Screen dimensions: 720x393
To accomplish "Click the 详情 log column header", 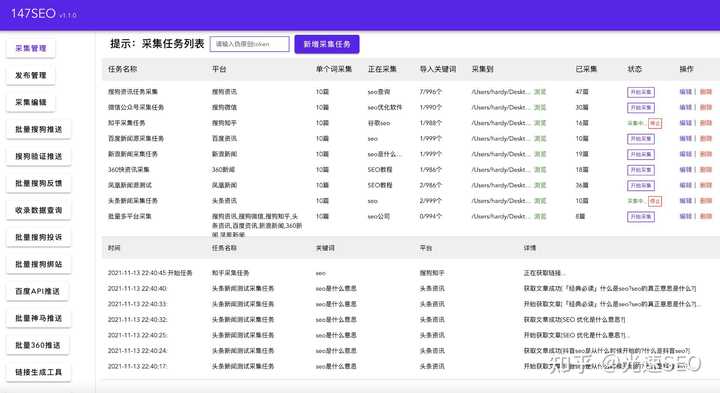I will (529, 248).
